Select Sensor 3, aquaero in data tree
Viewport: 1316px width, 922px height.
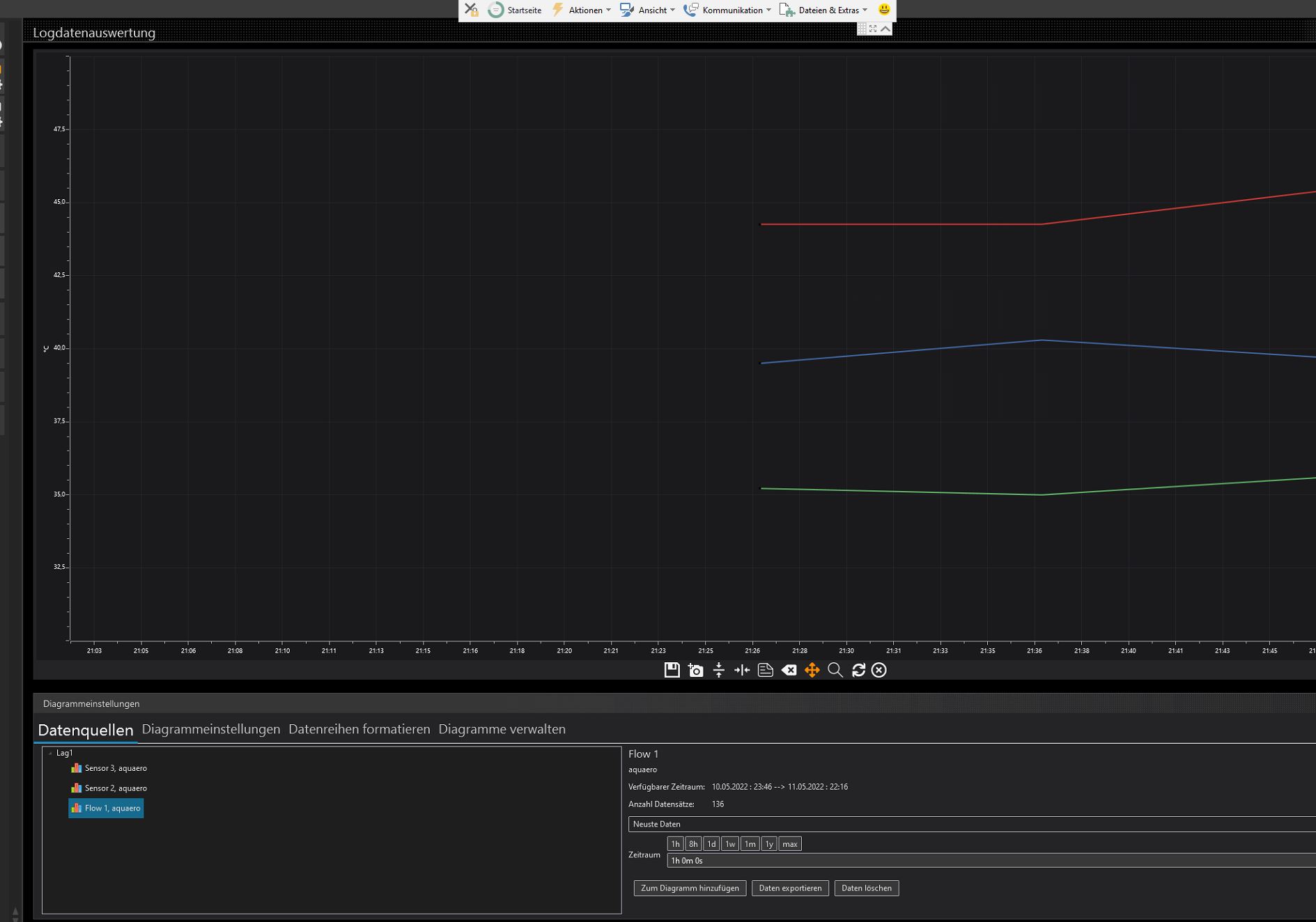115,768
